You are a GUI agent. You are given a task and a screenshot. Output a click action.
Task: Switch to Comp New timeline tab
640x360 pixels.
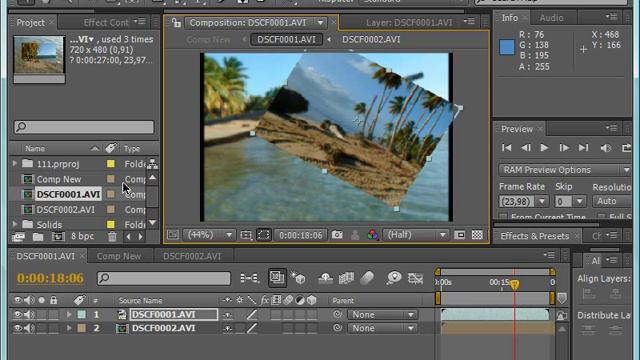pyautogui.click(x=119, y=256)
